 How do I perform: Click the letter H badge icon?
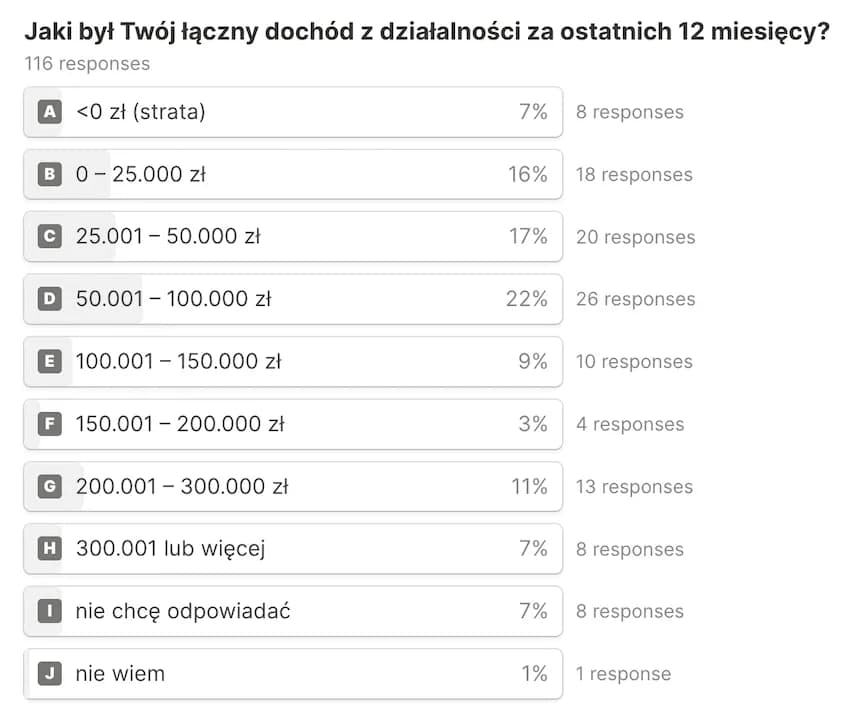pyautogui.click(x=49, y=548)
